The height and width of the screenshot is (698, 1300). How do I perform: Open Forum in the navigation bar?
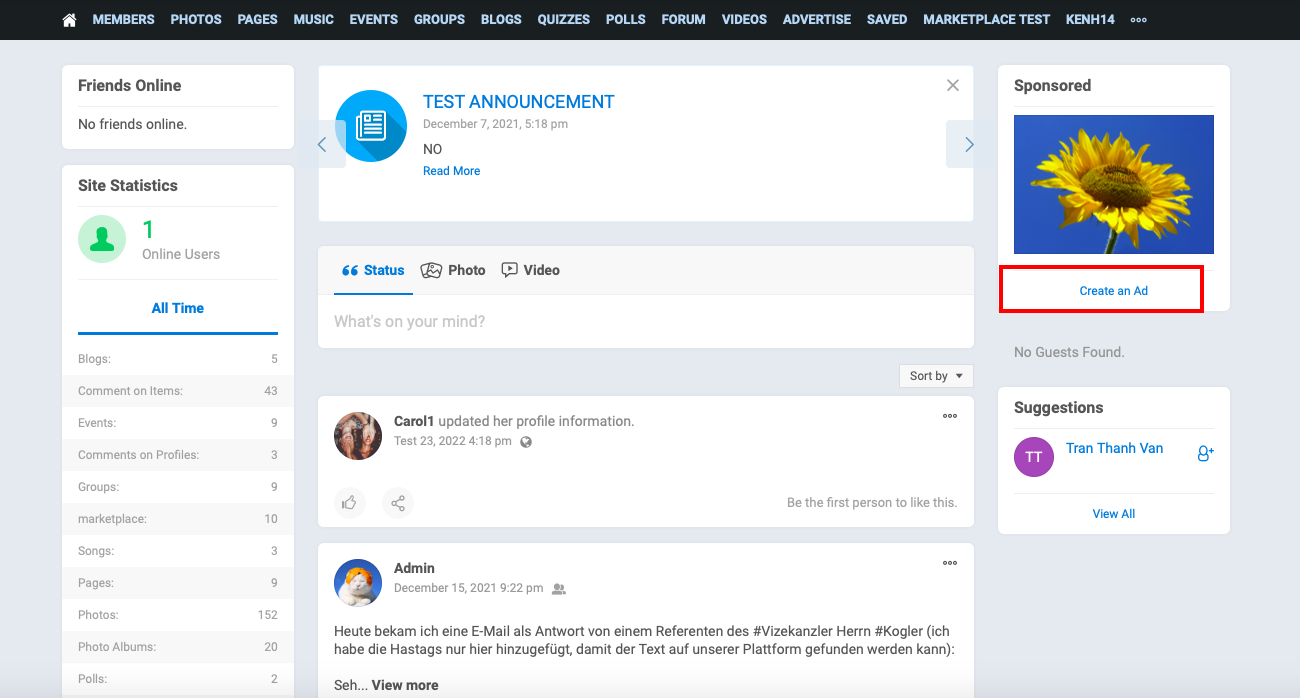(684, 19)
